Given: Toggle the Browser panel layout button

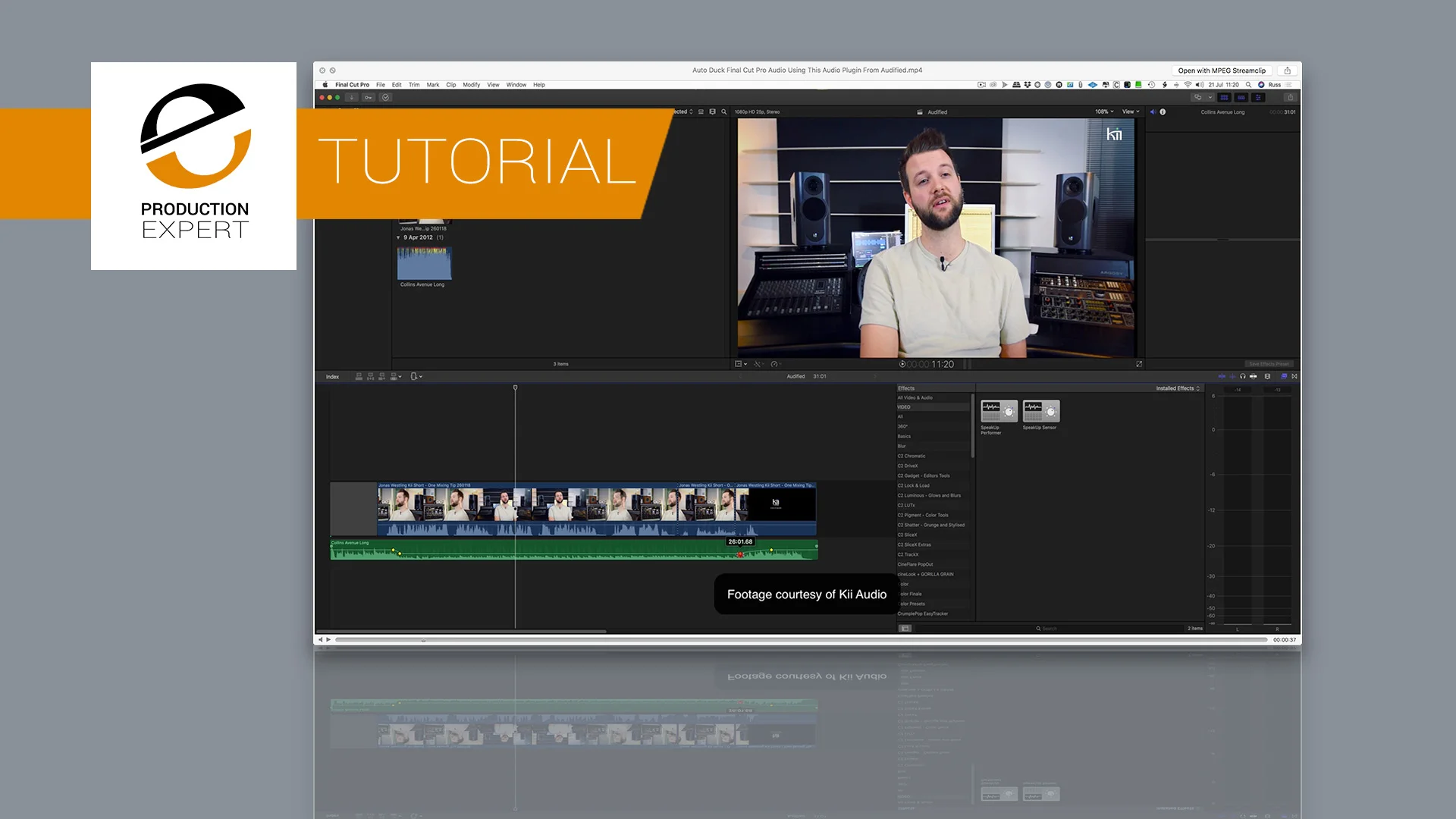Looking at the screenshot, I should tap(1224, 98).
